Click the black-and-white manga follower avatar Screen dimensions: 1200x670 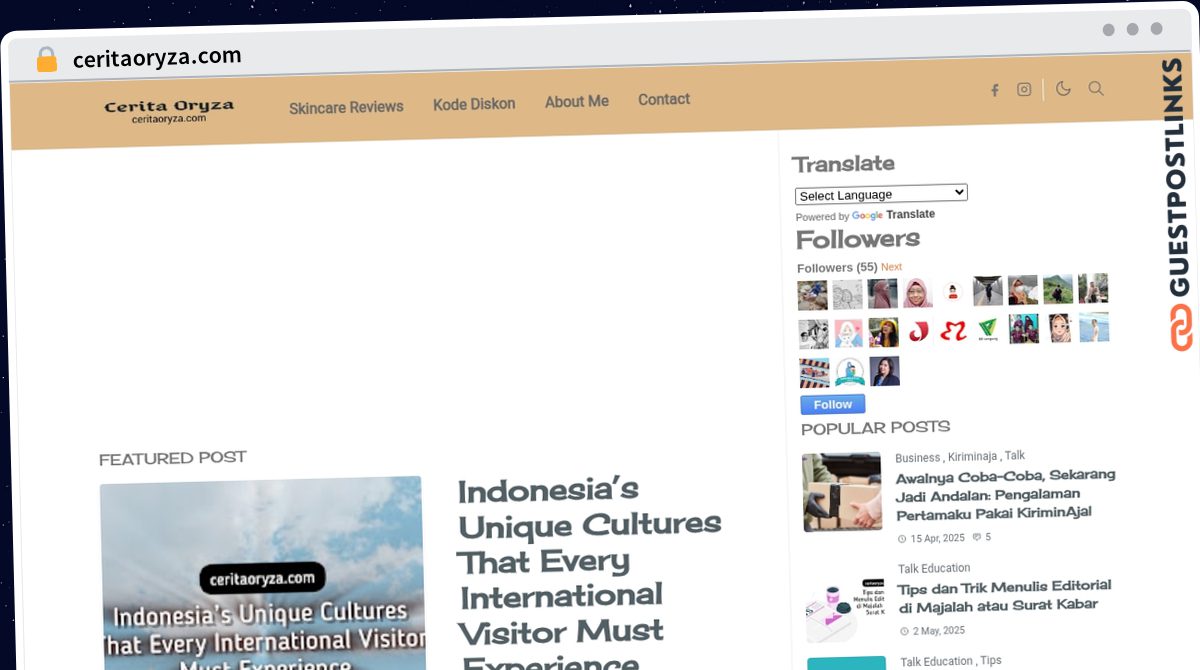(x=813, y=334)
